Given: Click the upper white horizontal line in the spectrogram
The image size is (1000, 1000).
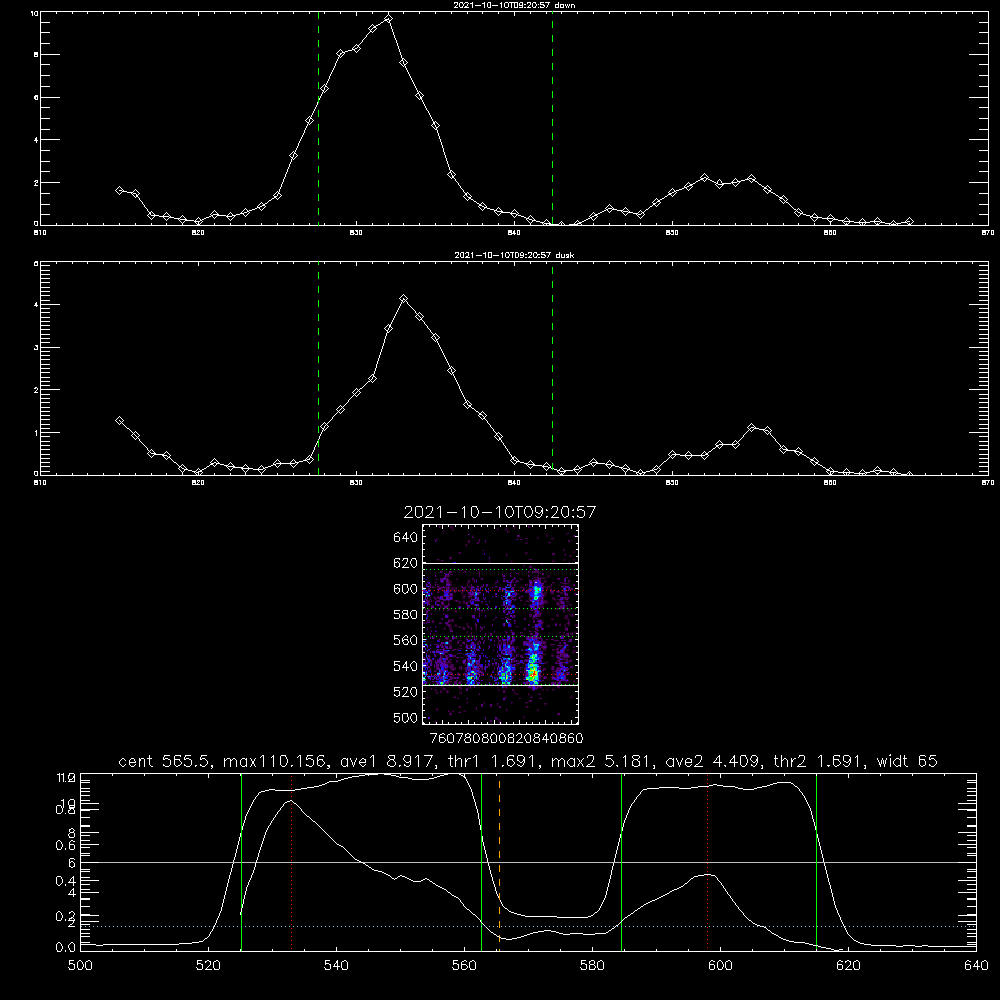Looking at the screenshot, I should coord(500,563).
